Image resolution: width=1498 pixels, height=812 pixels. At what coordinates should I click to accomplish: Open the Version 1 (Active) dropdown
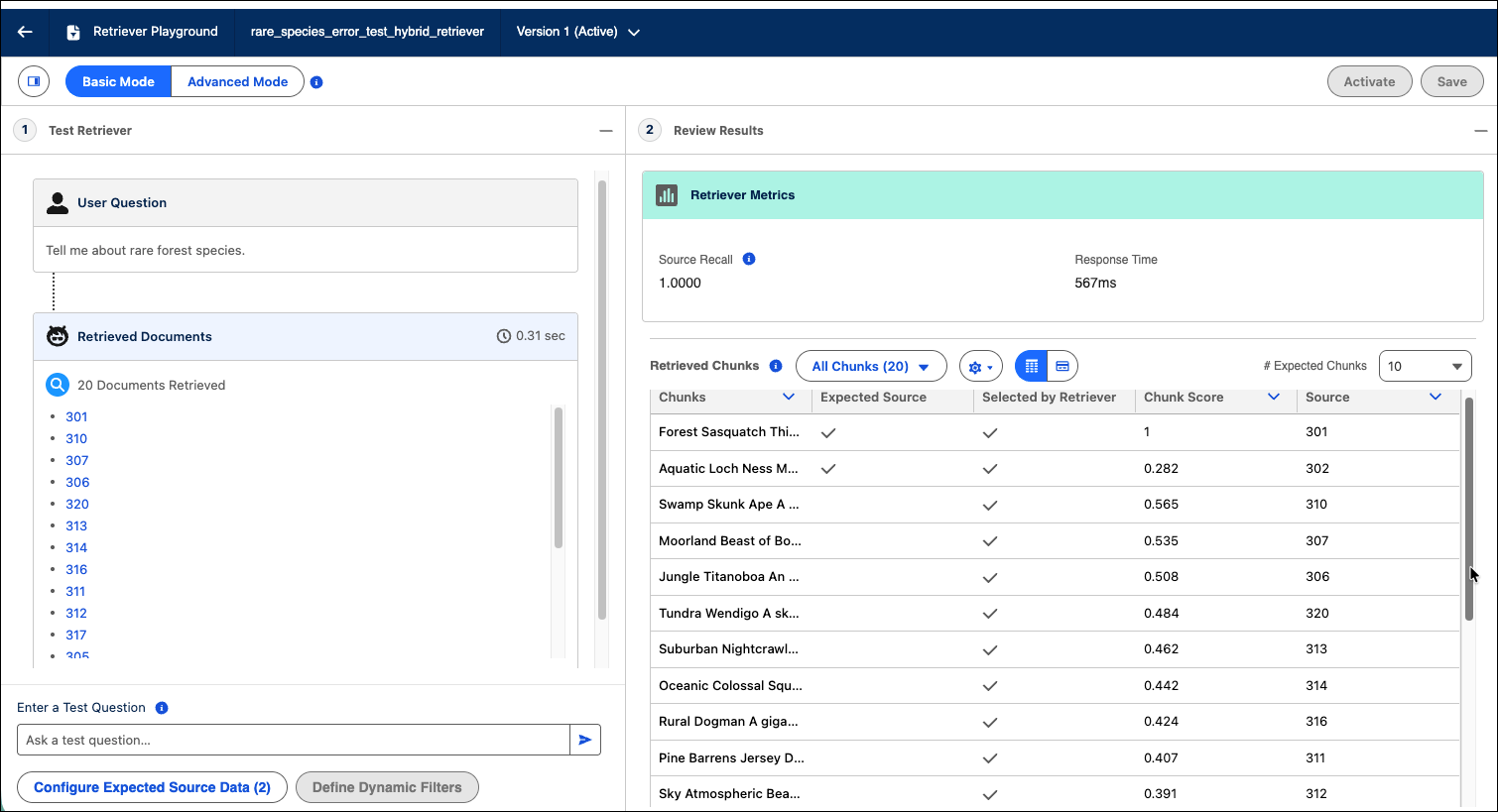(578, 32)
